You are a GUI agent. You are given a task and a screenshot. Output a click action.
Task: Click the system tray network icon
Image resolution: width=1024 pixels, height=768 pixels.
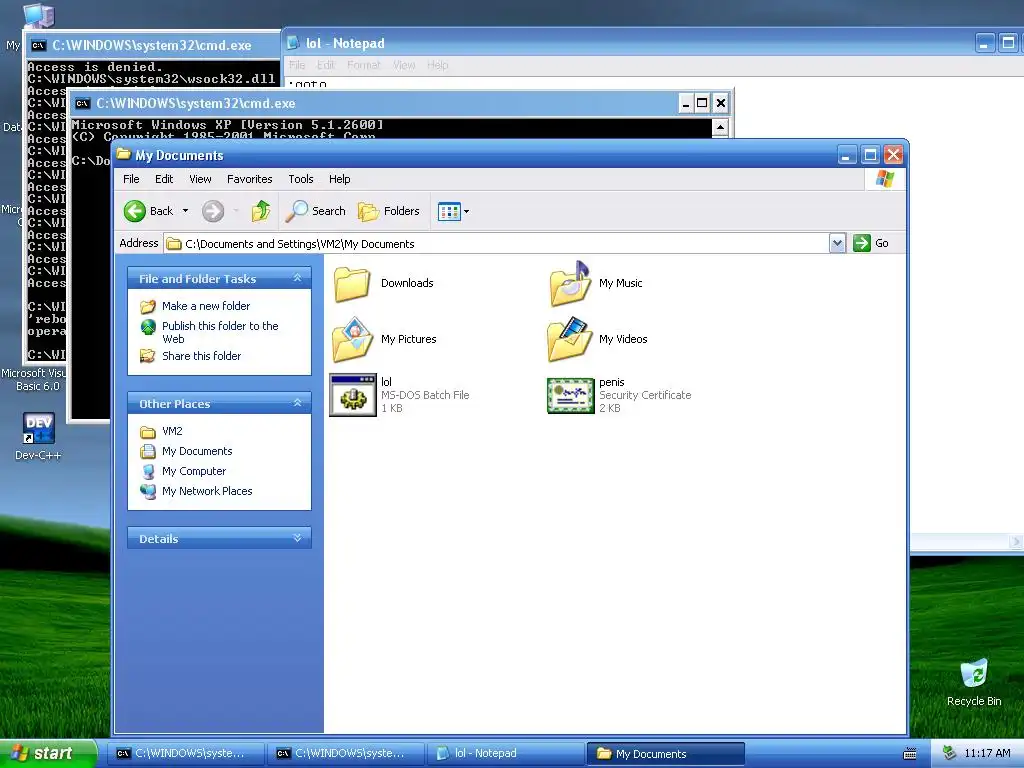tap(950, 754)
